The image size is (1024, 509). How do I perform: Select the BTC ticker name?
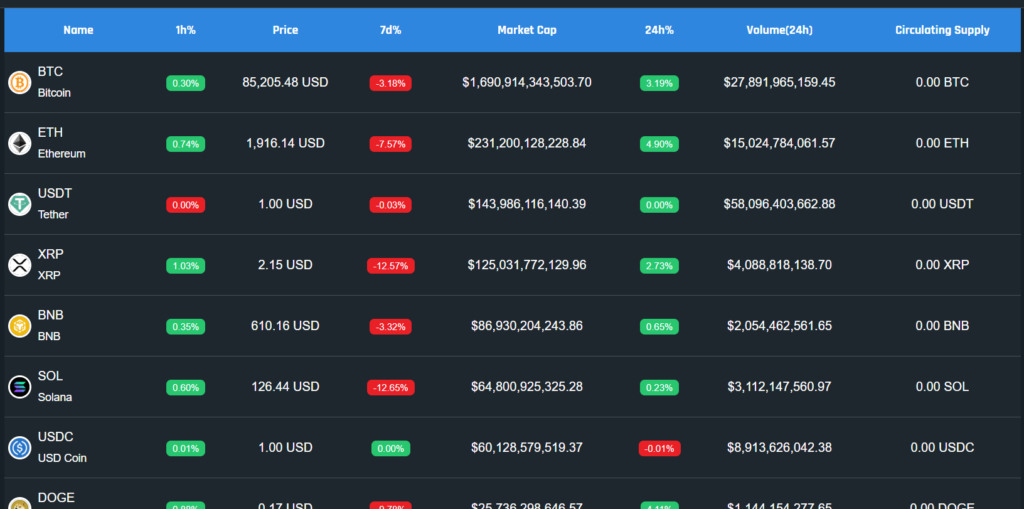tap(50, 72)
